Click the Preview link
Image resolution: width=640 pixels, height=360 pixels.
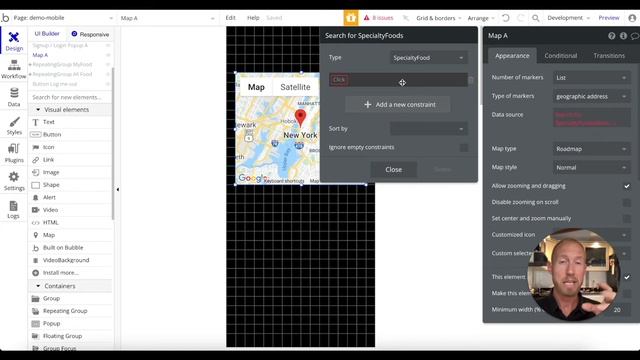coord(609,18)
